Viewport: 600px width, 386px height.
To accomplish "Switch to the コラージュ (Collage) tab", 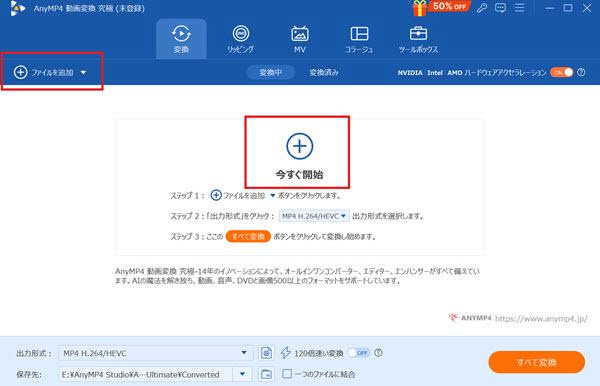I will [x=359, y=39].
